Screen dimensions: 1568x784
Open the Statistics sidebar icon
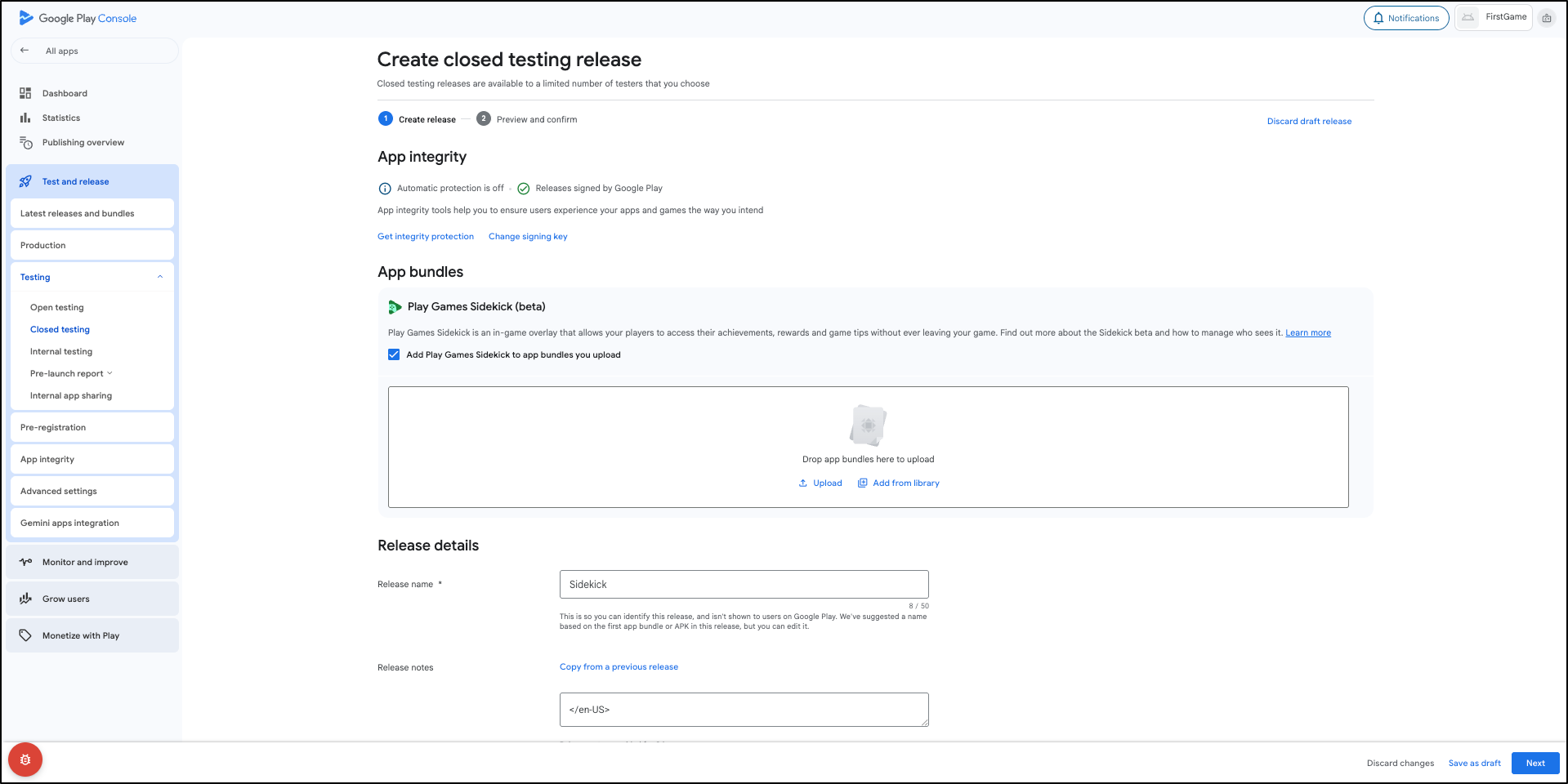[25, 118]
